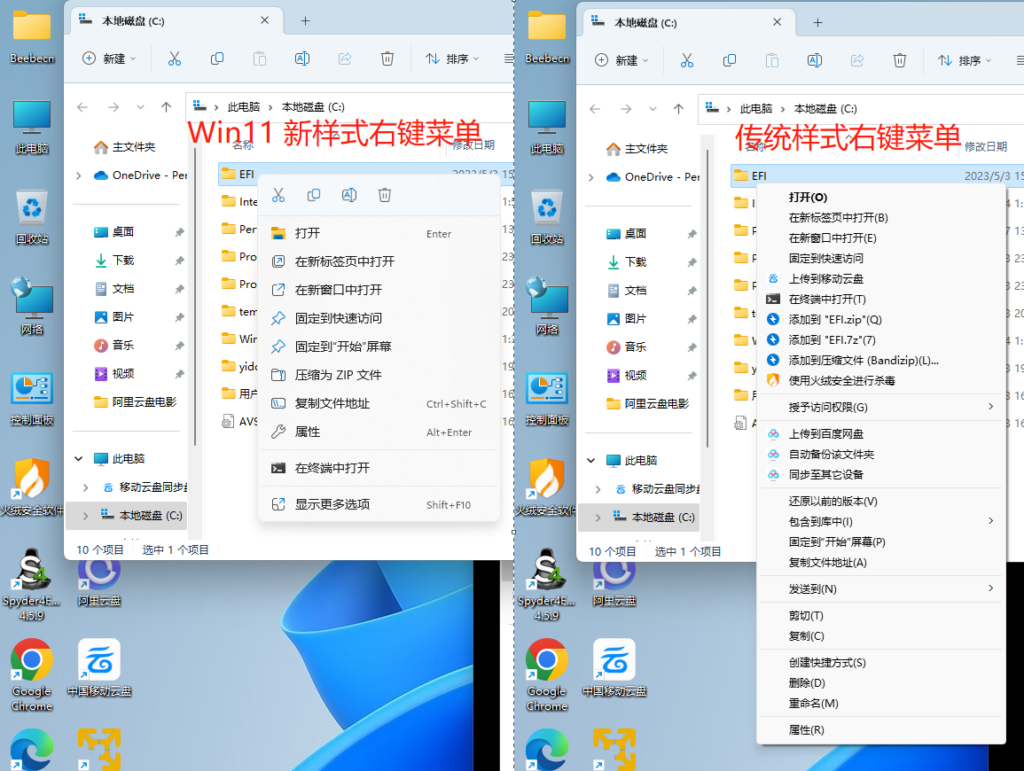Choose 在新标签页中打开 in Win11 menu
This screenshot has width=1024, height=771.
pyautogui.click(x=379, y=261)
